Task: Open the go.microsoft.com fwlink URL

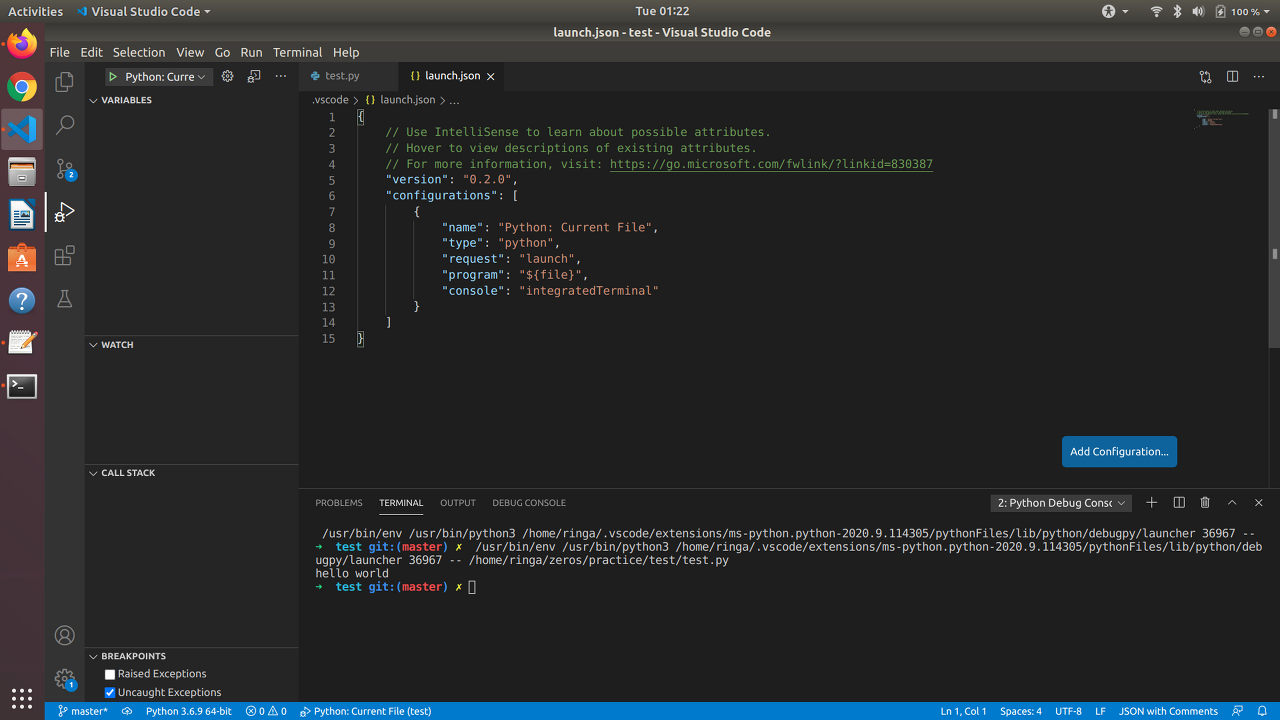Action: (771, 164)
